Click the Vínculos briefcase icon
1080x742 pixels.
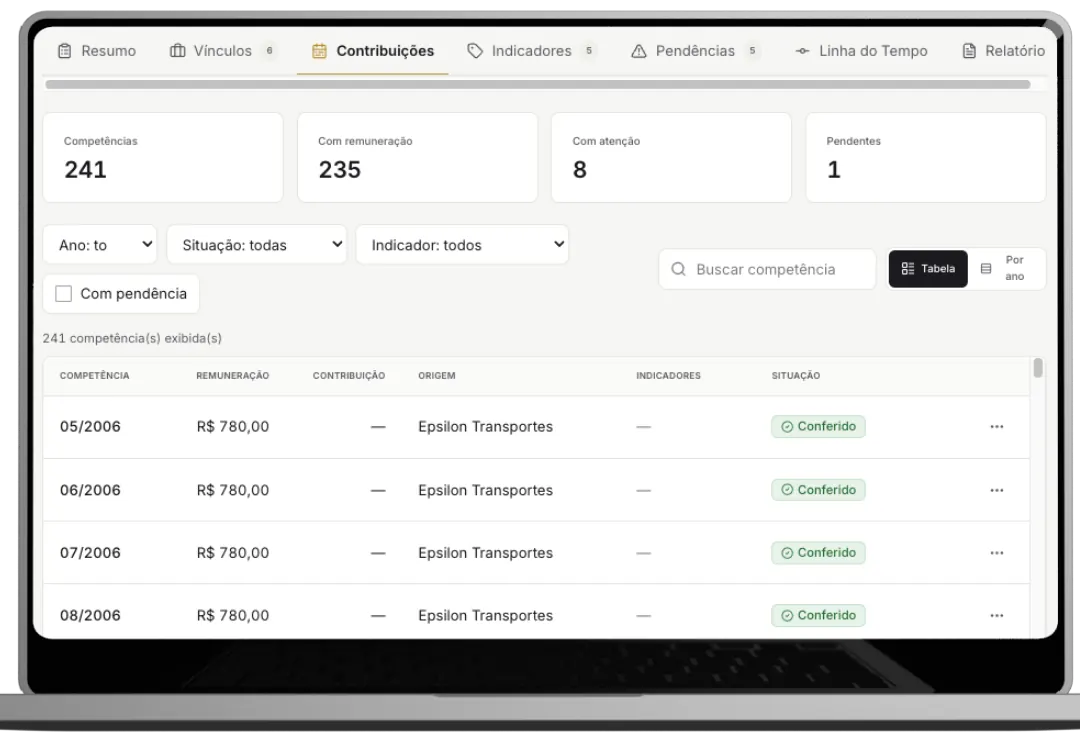(178, 51)
